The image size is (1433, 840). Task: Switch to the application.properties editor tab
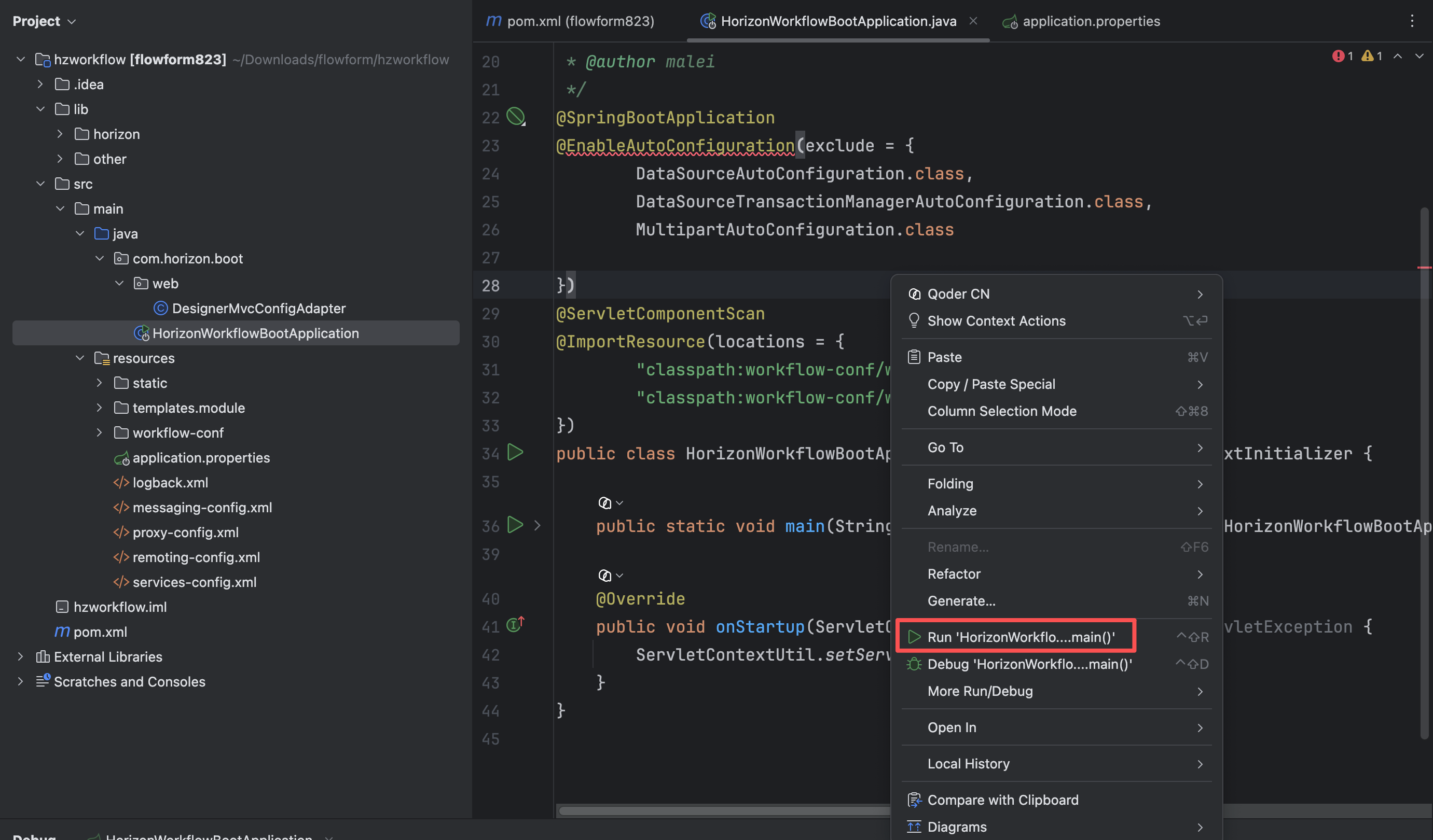(1081, 21)
